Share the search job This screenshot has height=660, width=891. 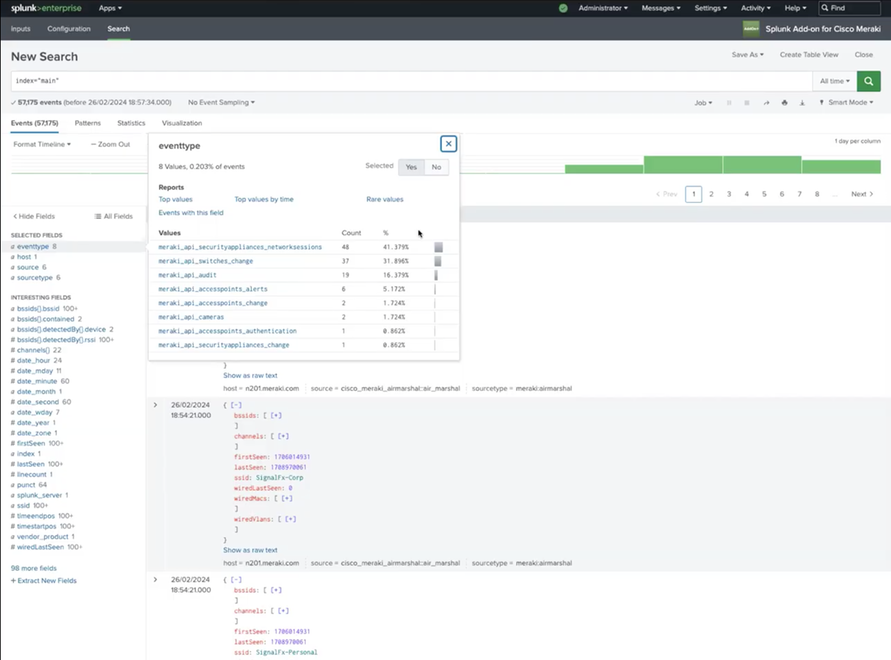(766, 102)
